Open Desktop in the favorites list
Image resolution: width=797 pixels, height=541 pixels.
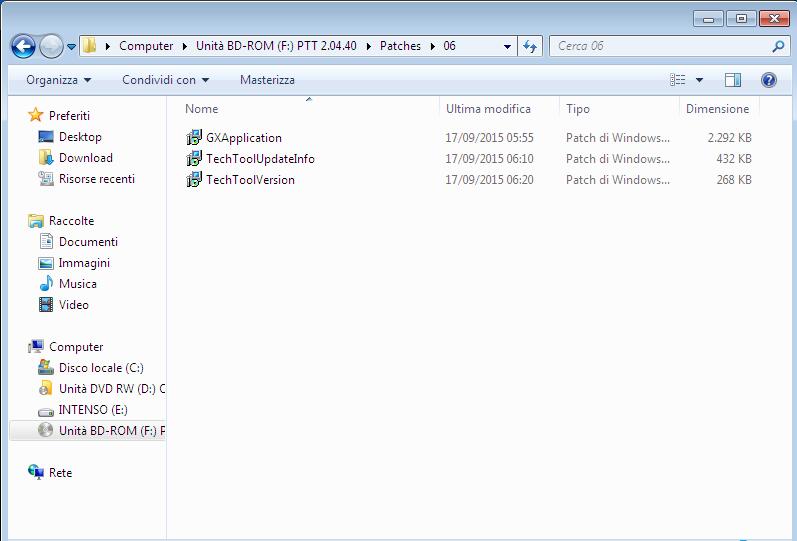[80, 137]
